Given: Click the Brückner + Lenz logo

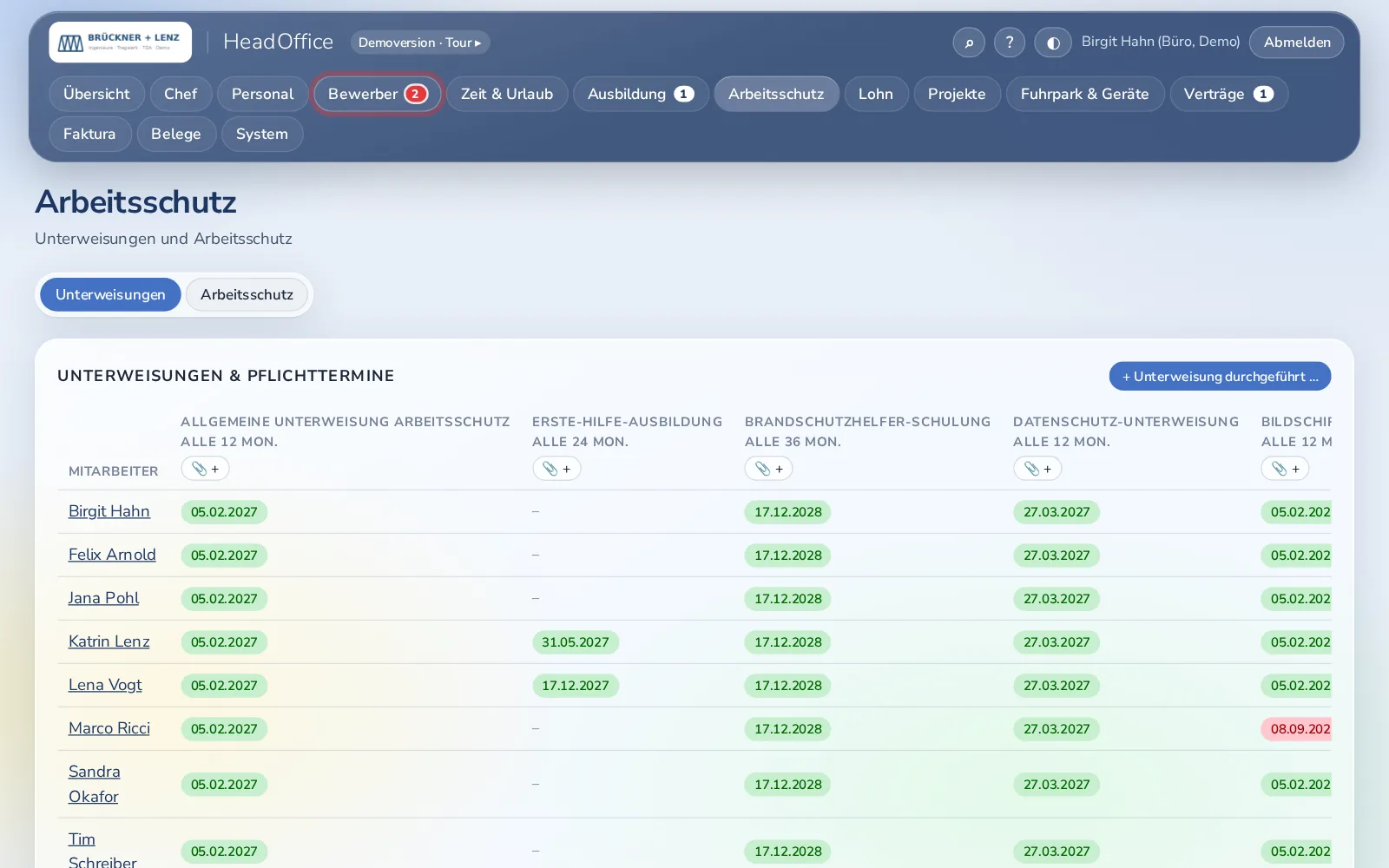Looking at the screenshot, I should click(121, 43).
